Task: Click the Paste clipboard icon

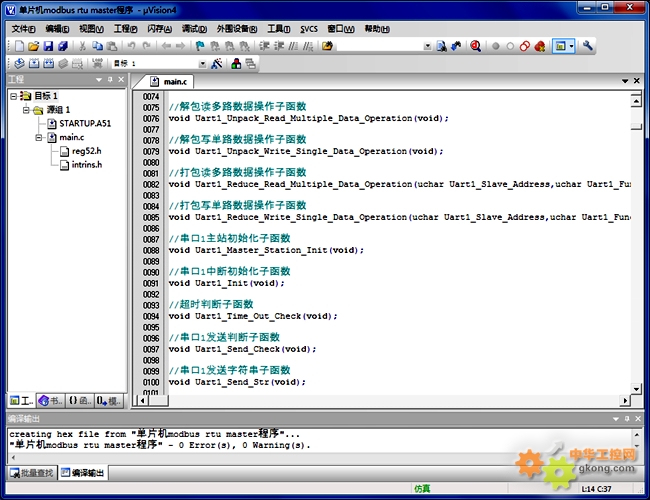Action: click(x=112, y=46)
